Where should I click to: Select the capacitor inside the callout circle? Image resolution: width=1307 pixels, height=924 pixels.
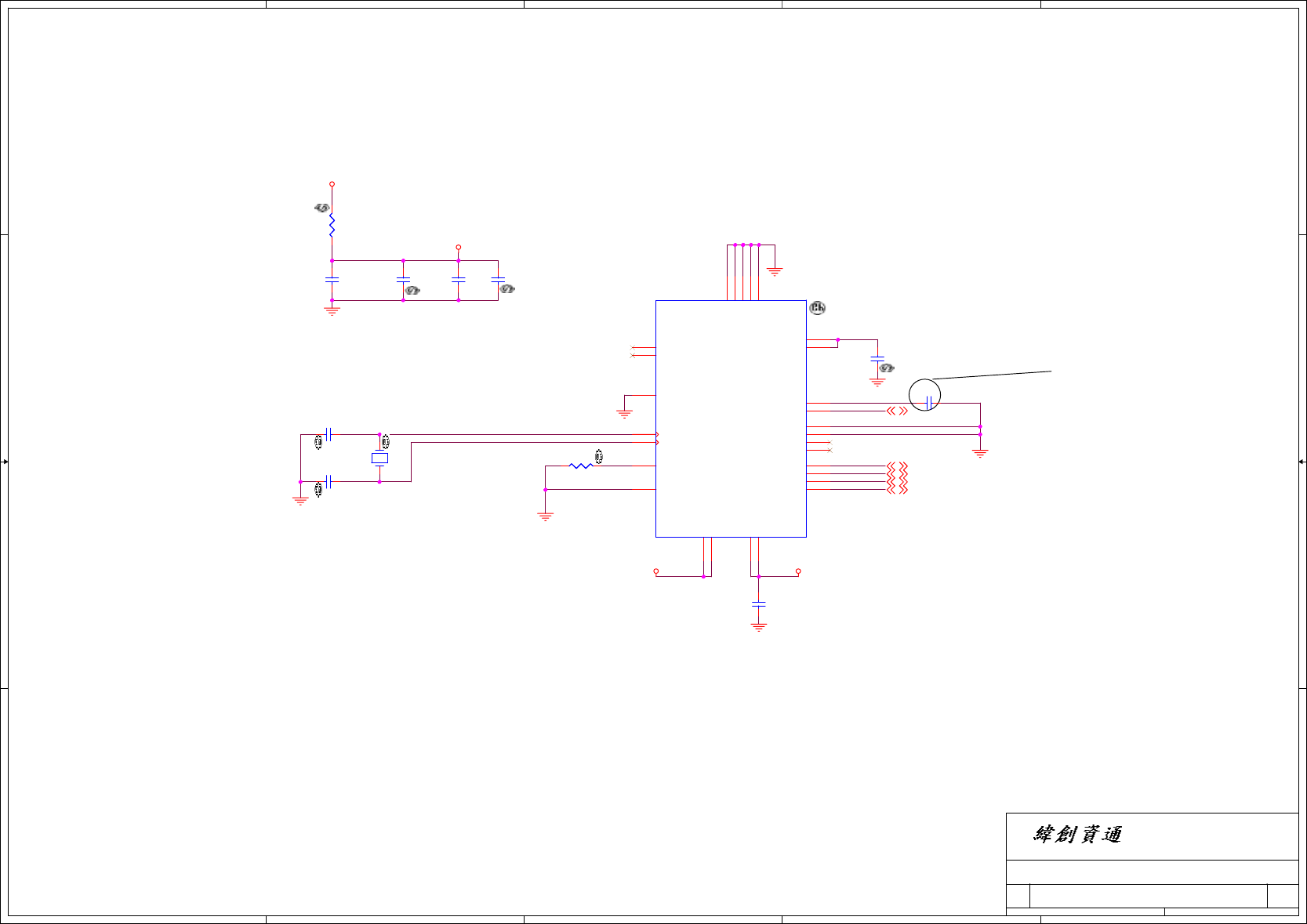point(928,403)
